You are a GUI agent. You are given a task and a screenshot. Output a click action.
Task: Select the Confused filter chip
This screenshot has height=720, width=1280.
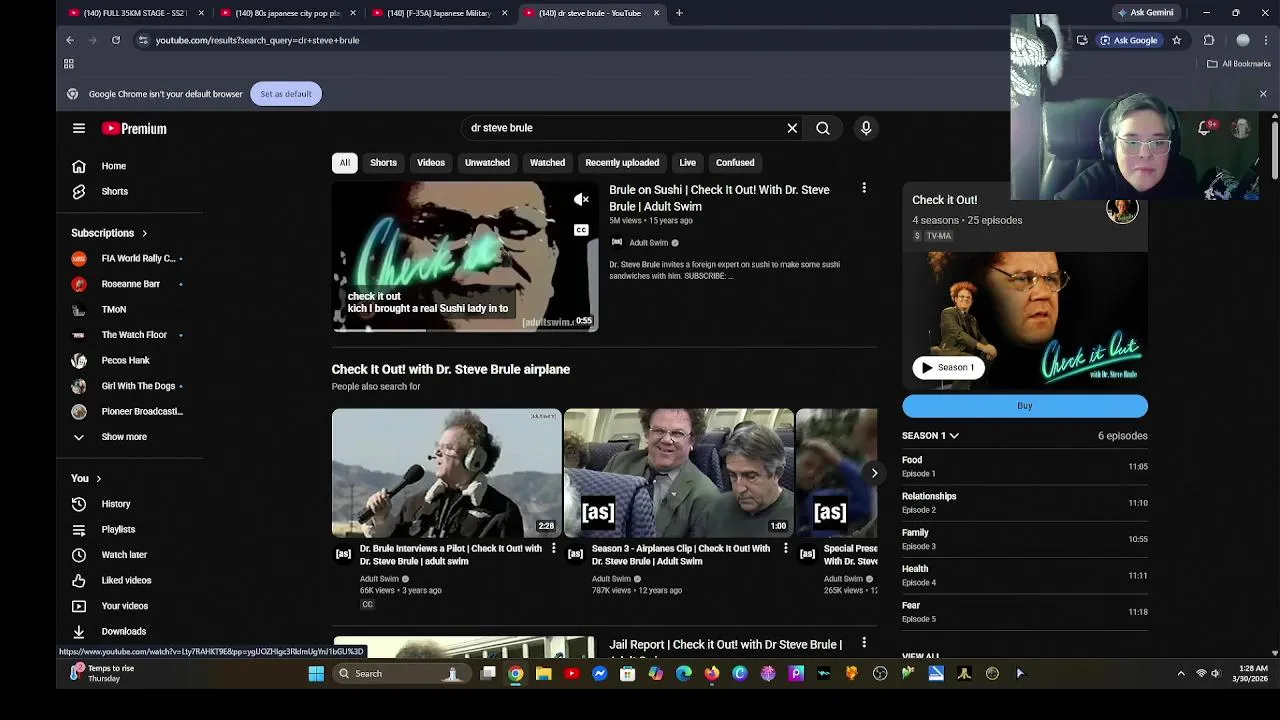click(x=735, y=162)
